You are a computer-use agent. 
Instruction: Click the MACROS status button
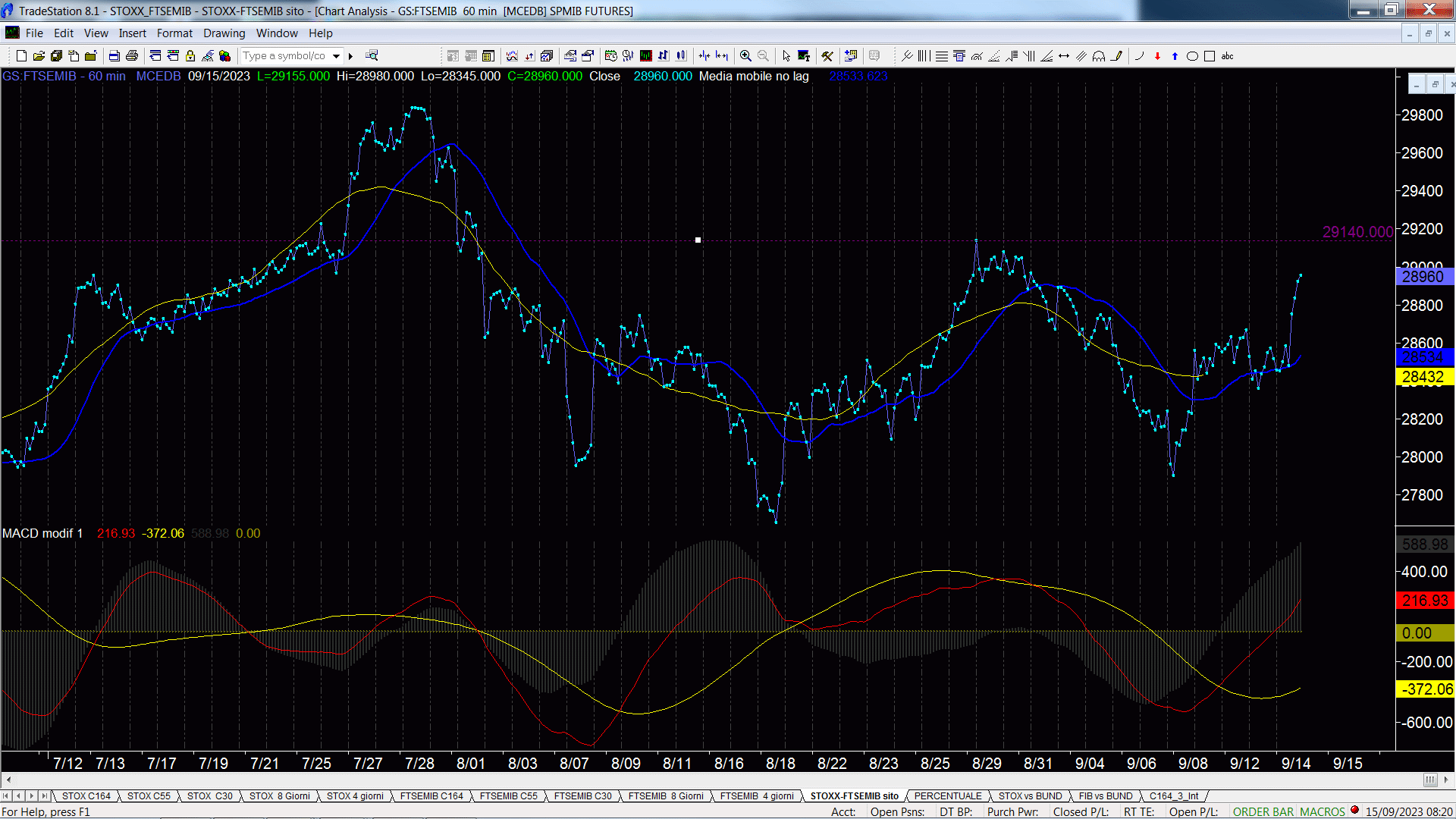[x=1323, y=812]
